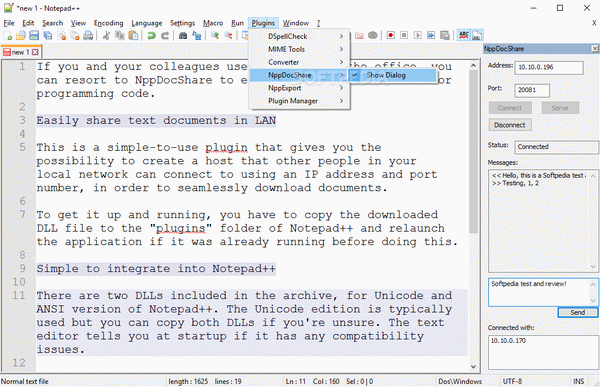Stop macro recording with the square icon
Image resolution: width=600 pixels, height=387 pixels.
(x=404, y=35)
